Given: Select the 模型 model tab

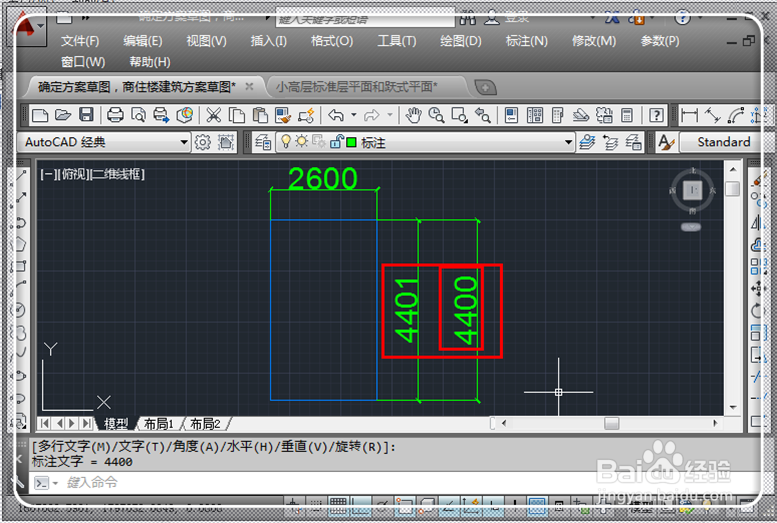Looking at the screenshot, I should coord(115,424).
